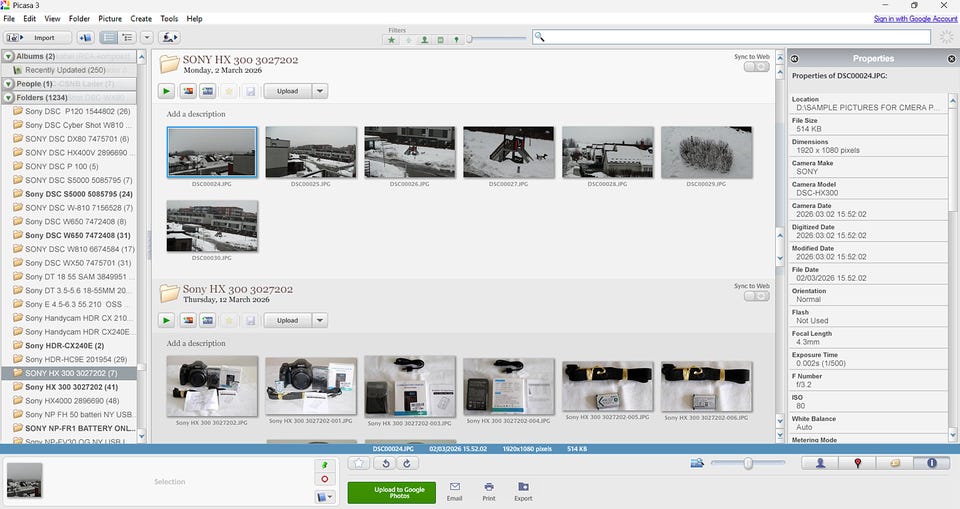Switch to flat folder list view
Viewport: 960px width, 509px height.
click(x=109, y=37)
